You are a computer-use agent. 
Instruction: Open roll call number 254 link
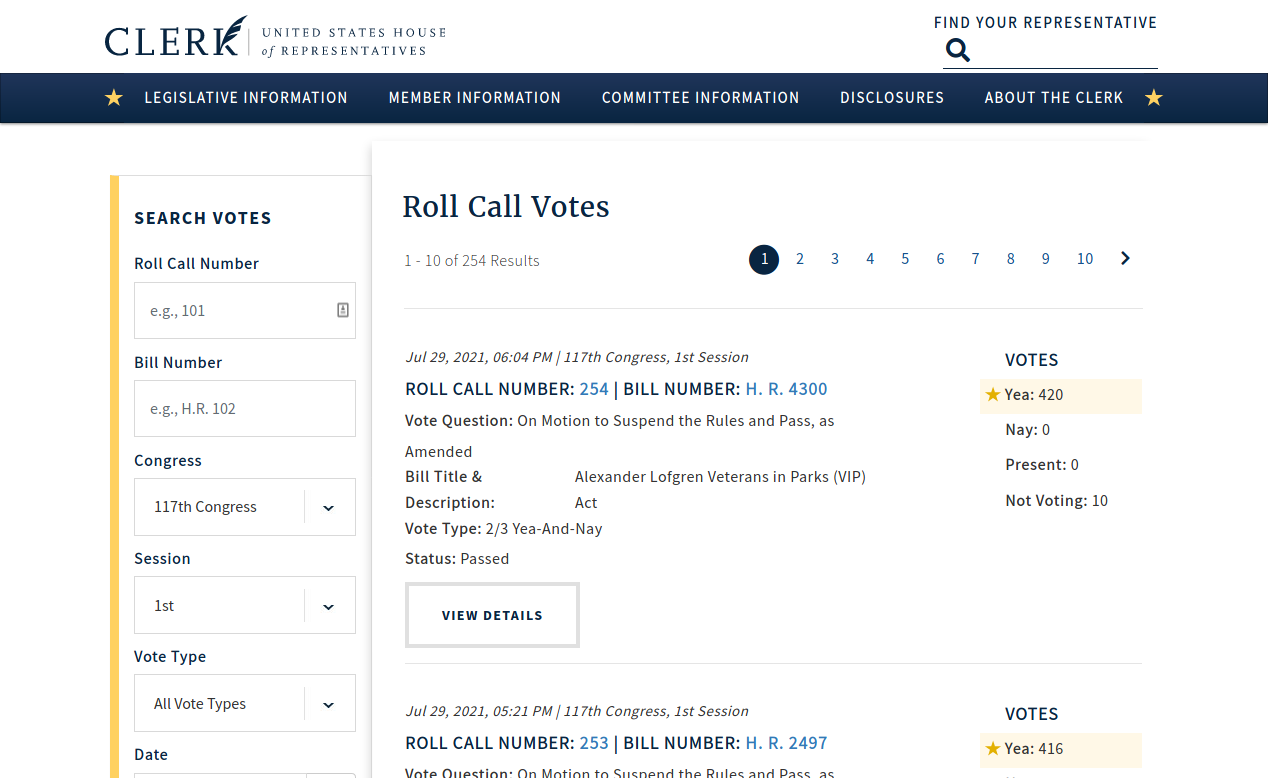tap(594, 389)
